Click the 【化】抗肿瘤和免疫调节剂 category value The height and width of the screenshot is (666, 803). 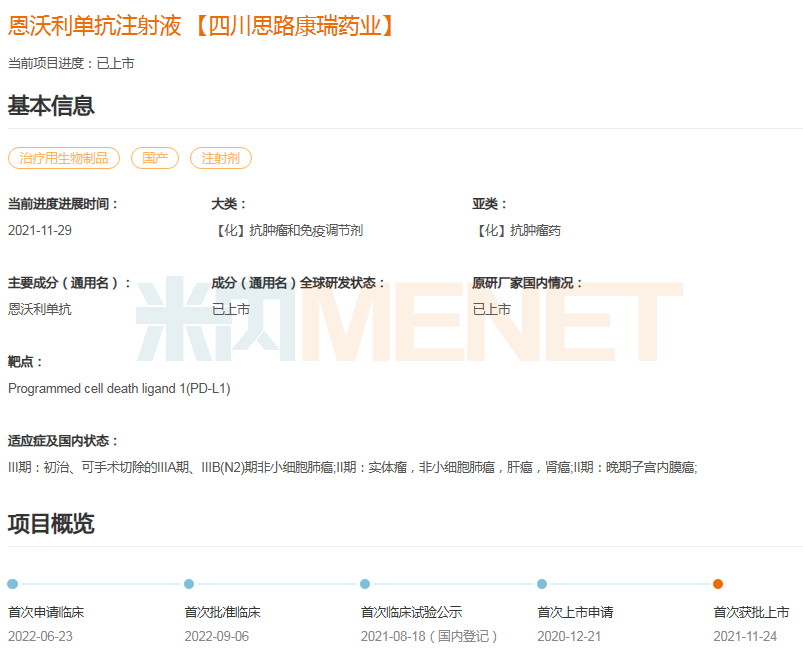tap(288, 230)
